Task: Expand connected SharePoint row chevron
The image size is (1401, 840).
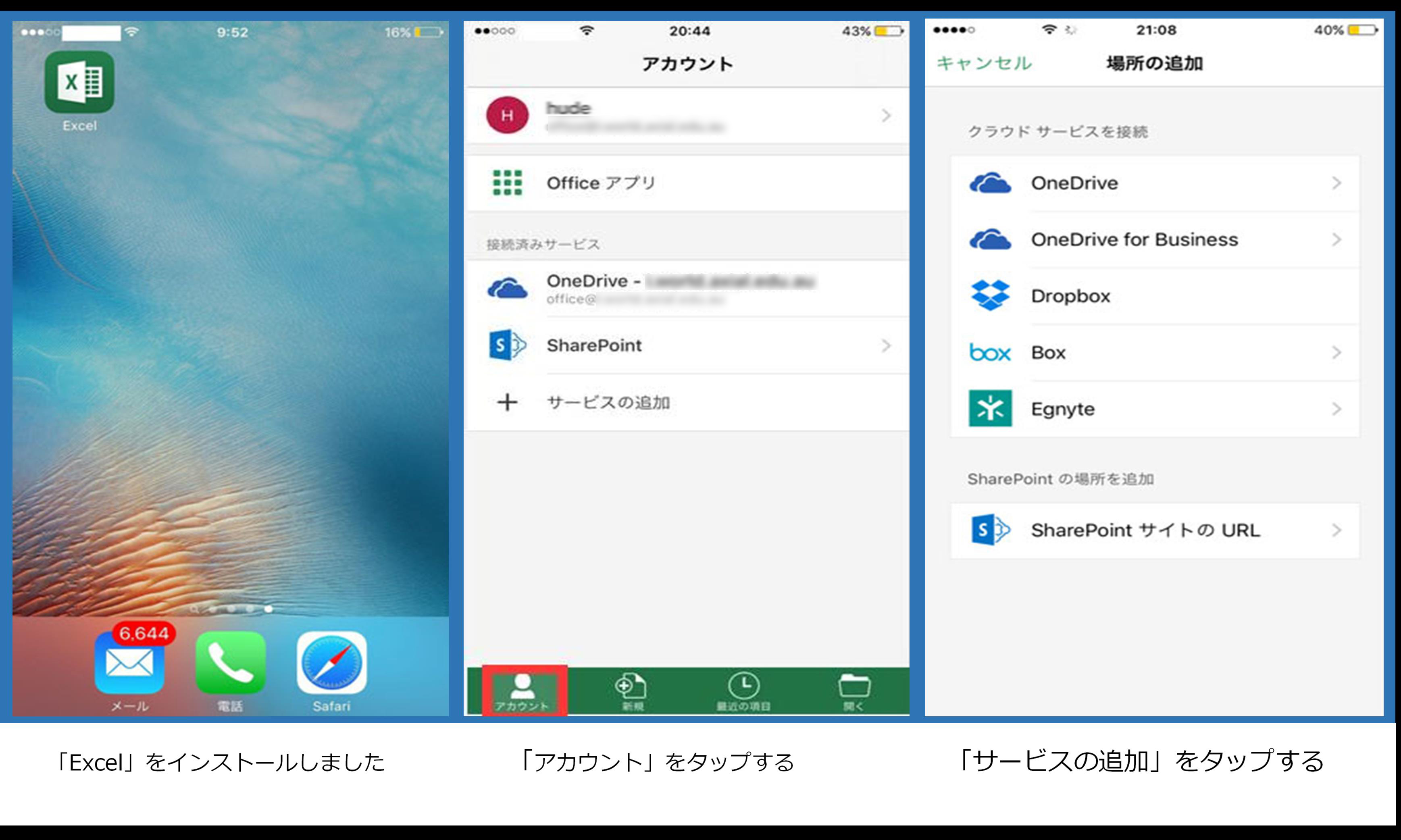Action: pyautogui.click(x=886, y=345)
